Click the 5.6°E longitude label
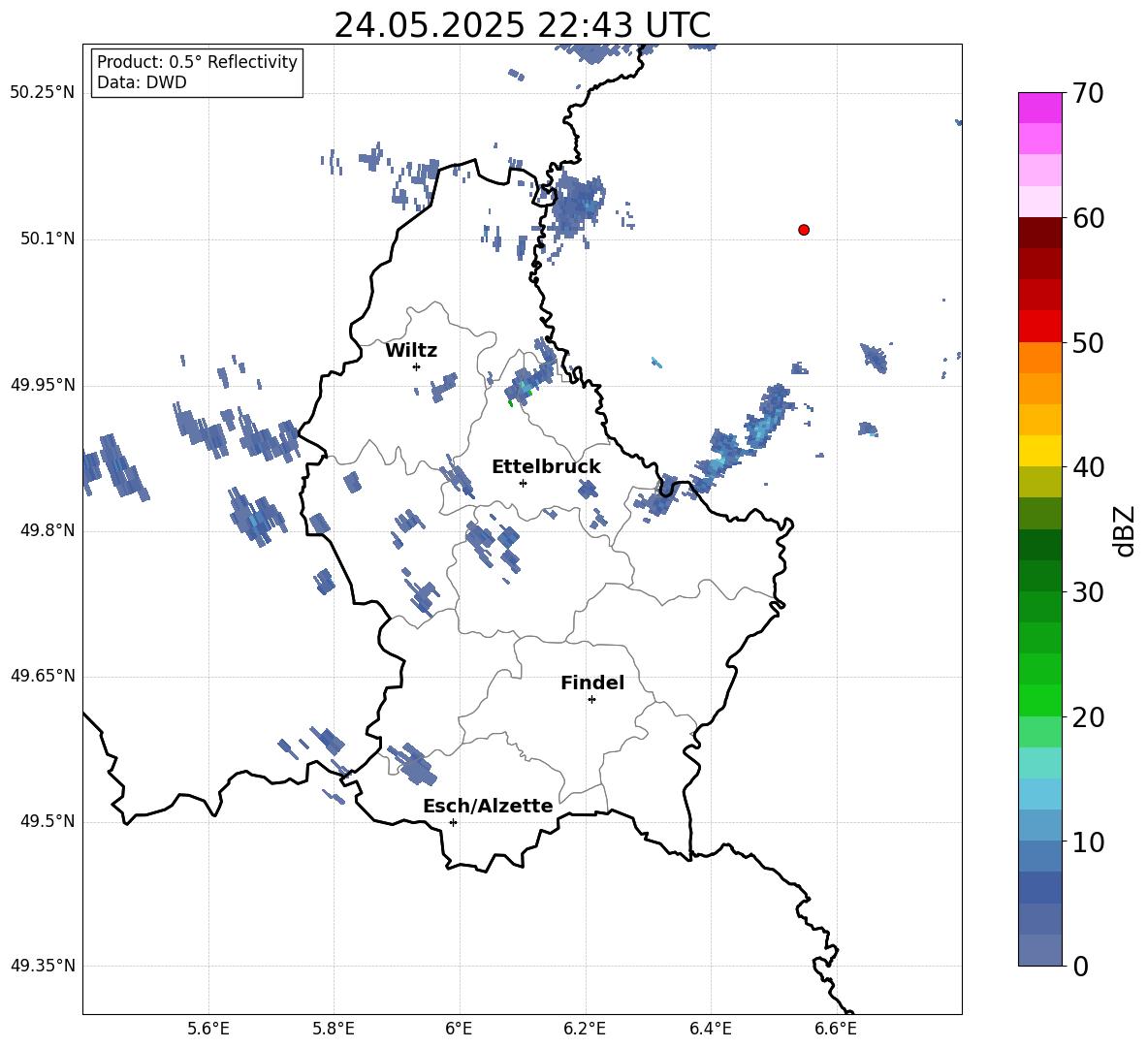This screenshot has width=1148, height=1048. coord(208,1029)
